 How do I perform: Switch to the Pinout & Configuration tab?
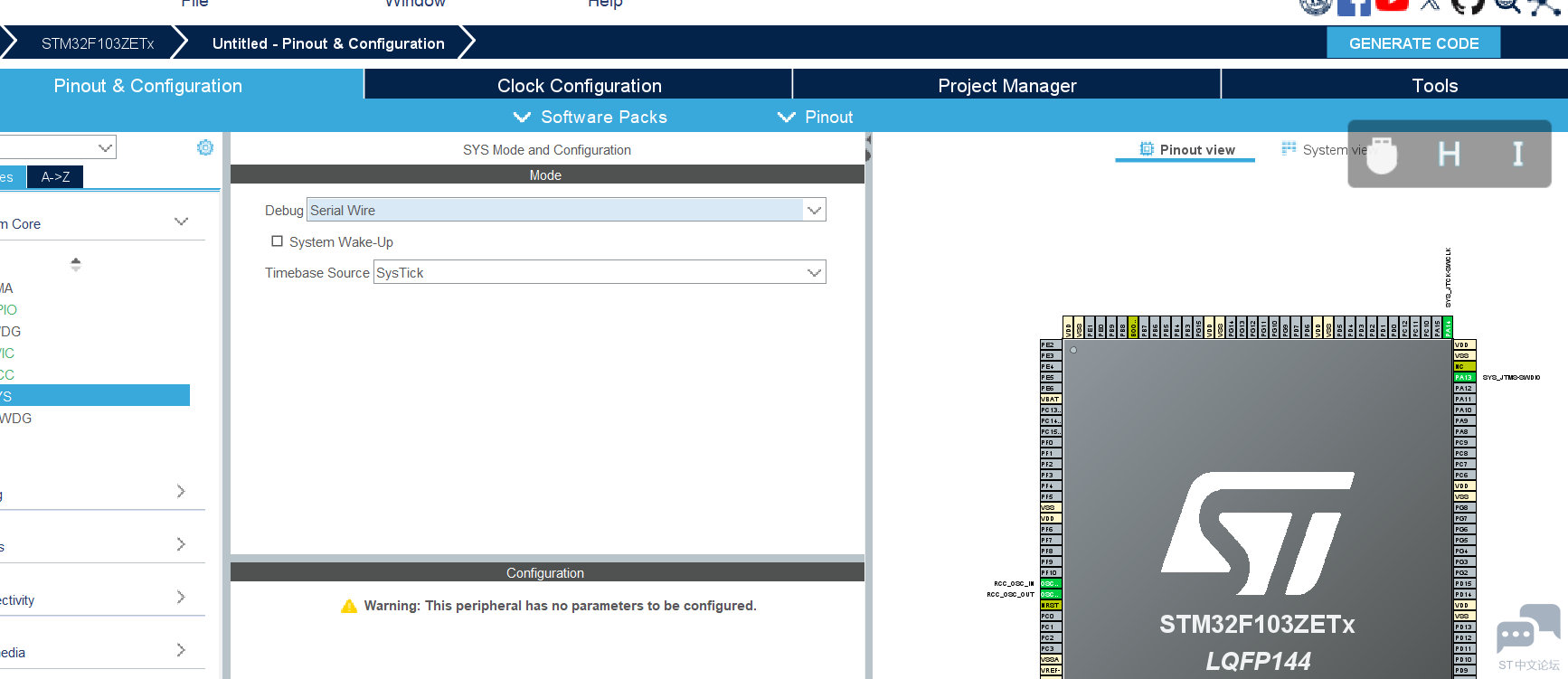181,86
